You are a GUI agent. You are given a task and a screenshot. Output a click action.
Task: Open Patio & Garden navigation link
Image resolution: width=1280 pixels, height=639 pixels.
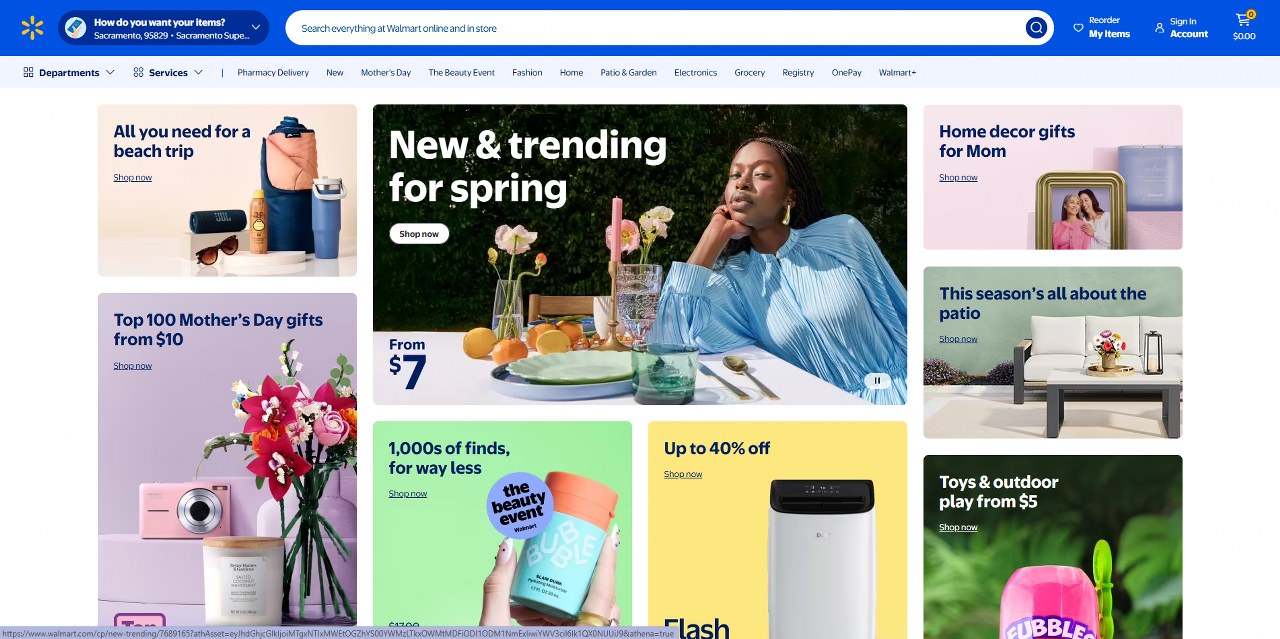pyautogui.click(x=629, y=72)
